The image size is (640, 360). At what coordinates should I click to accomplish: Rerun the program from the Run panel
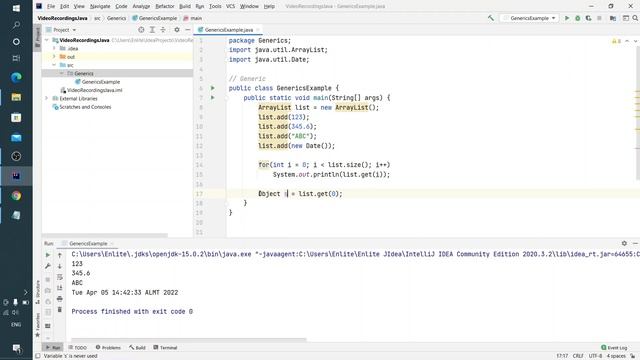point(48,255)
